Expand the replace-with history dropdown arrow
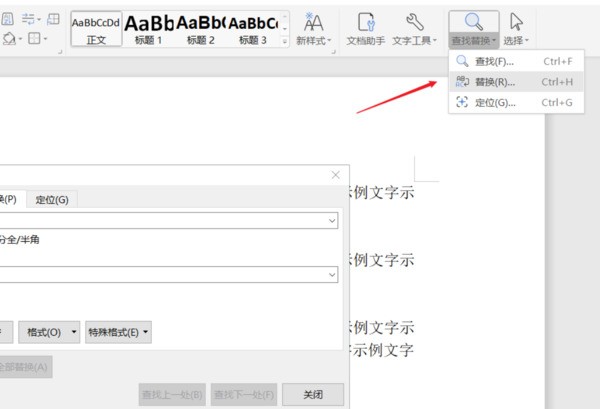This screenshot has height=409, width=600. (332, 275)
